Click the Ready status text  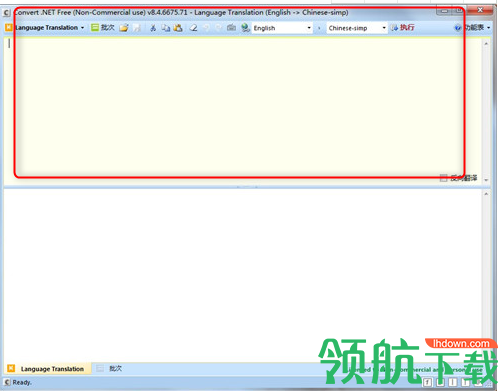[x=22, y=382]
